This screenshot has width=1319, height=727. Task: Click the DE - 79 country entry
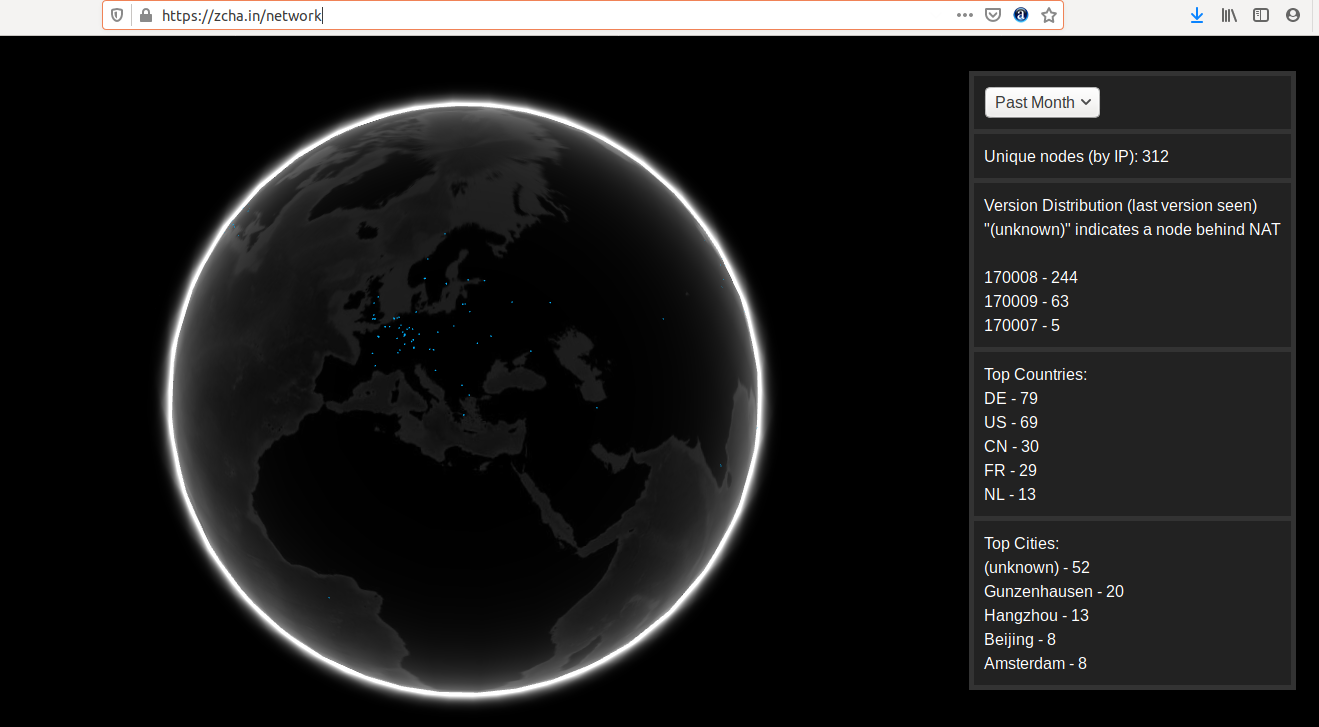click(x=1010, y=398)
